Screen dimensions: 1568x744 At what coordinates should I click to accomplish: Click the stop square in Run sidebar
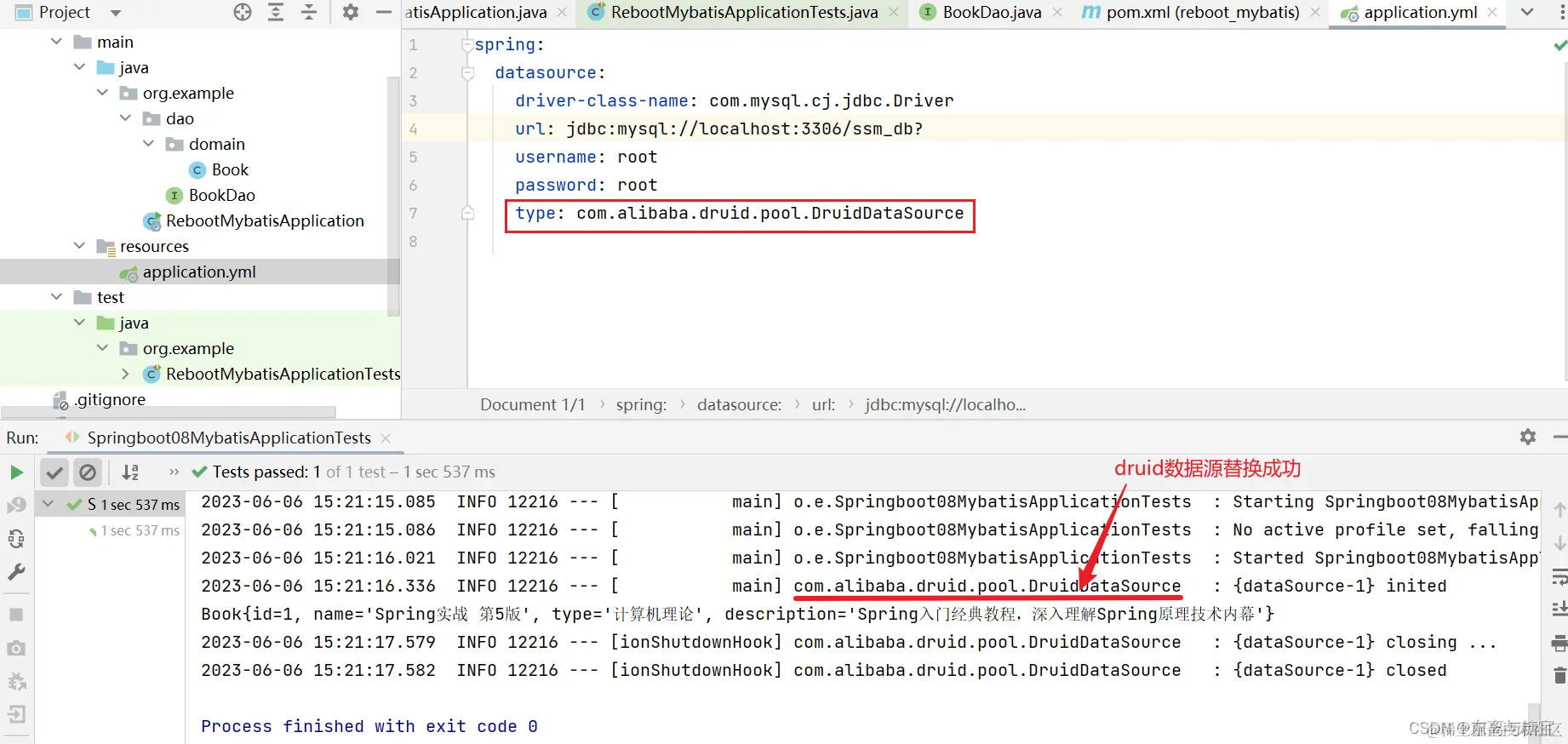click(16, 615)
